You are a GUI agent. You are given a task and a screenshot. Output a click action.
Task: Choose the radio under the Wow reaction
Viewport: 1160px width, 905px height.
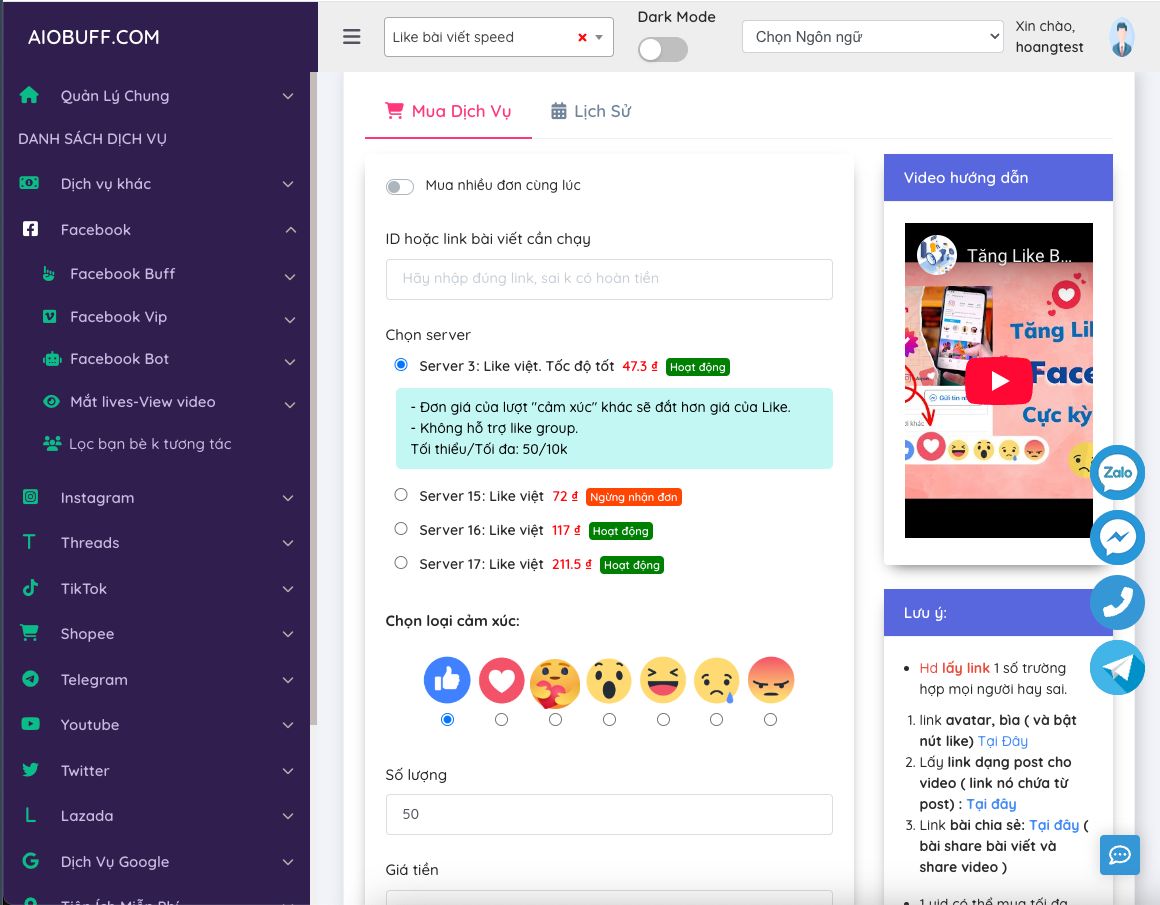(x=610, y=719)
